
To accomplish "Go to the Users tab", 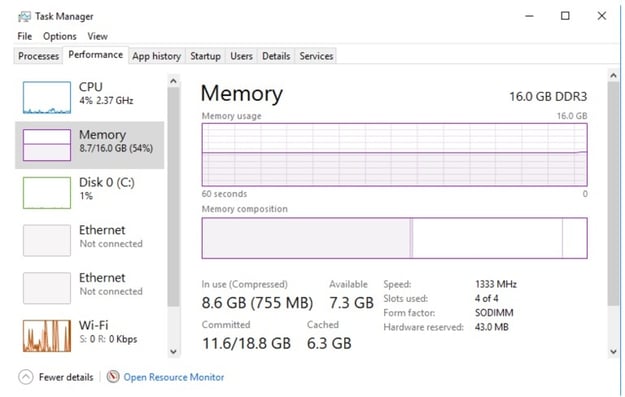I will click(241, 56).
